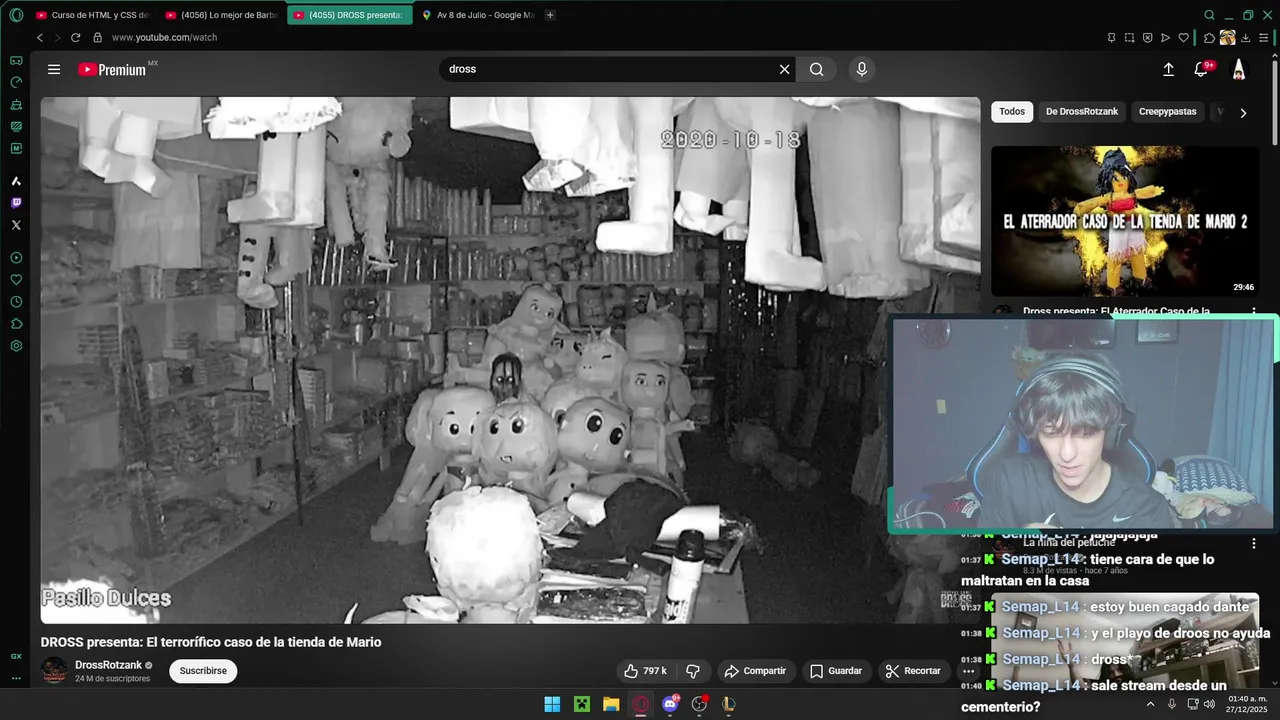
Task: Open browser settings gear in sidebar
Action: (x=16, y=346)
